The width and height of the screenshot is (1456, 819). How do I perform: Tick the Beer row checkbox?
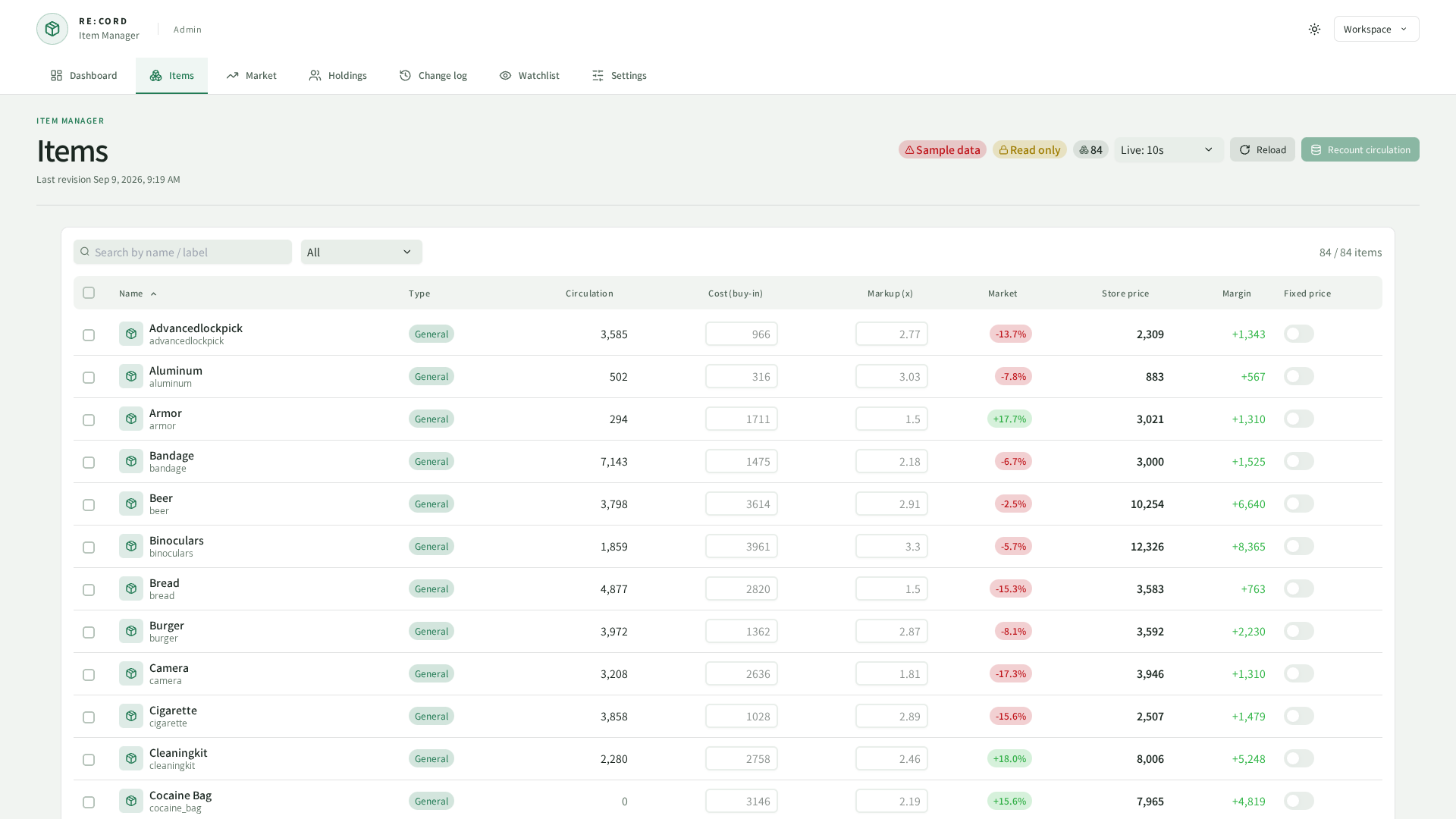click(89, 505)
